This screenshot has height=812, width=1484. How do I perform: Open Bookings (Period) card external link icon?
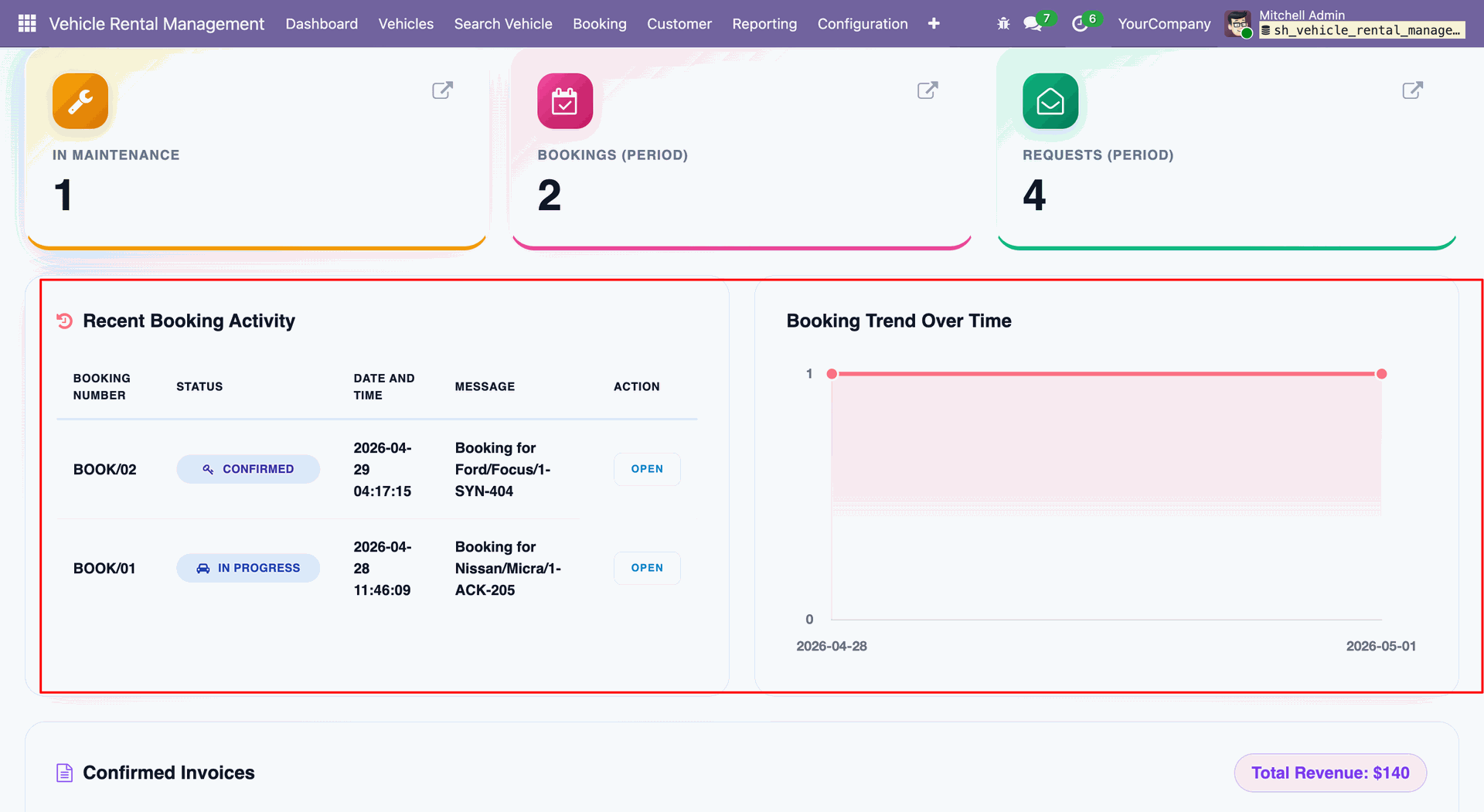pos(927,90)
